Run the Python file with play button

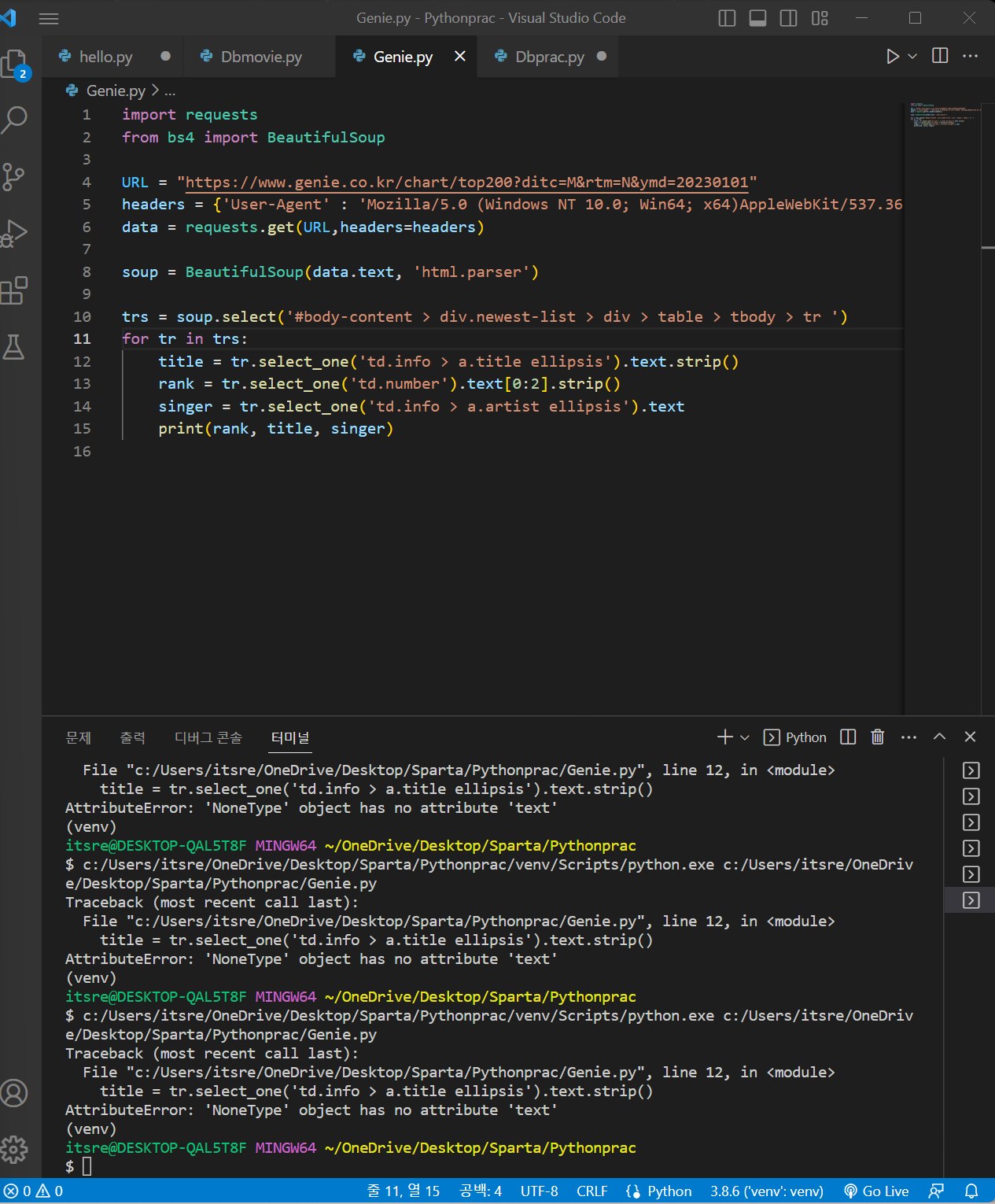coord(893,56)
